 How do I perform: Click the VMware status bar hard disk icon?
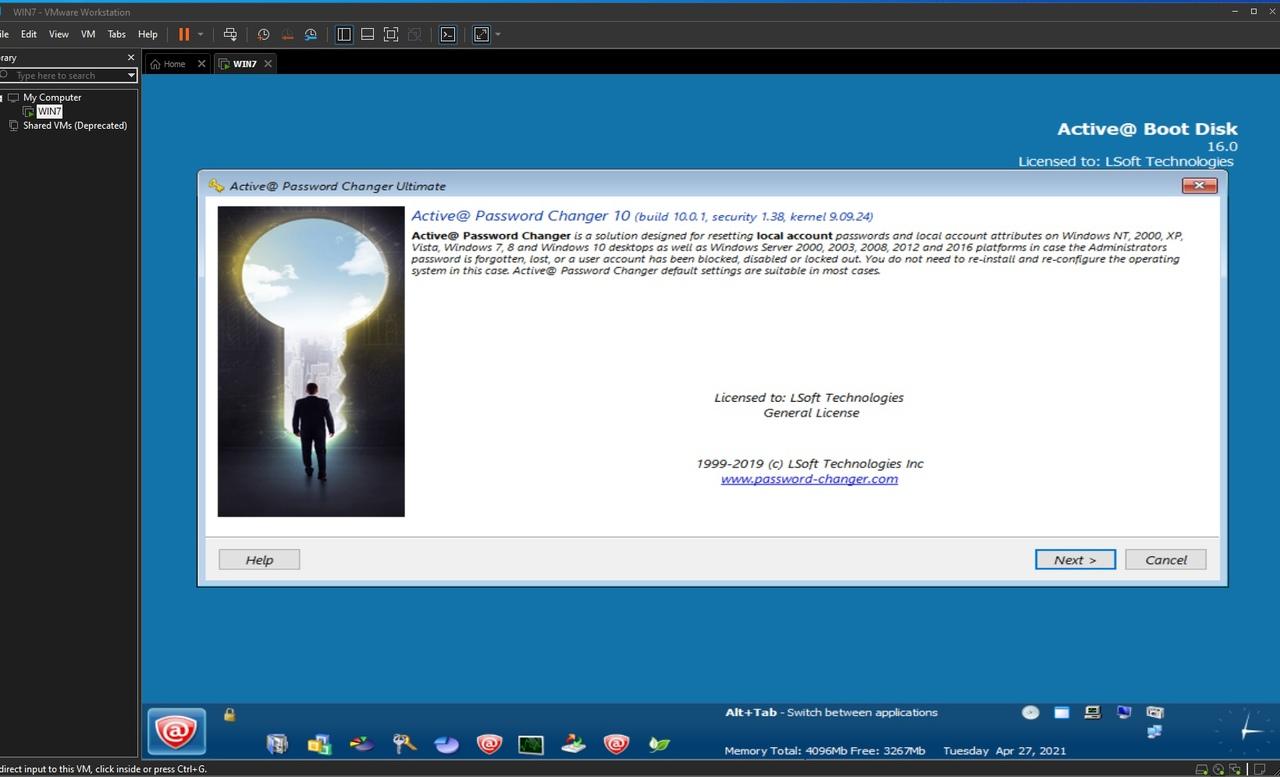pyautogui.click(x=1202, y=769)
